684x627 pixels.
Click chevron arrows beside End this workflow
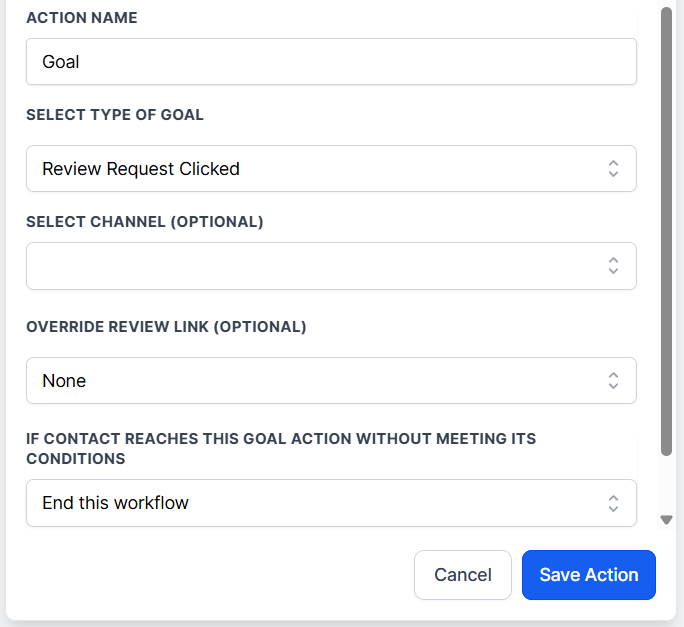[613, 503]
